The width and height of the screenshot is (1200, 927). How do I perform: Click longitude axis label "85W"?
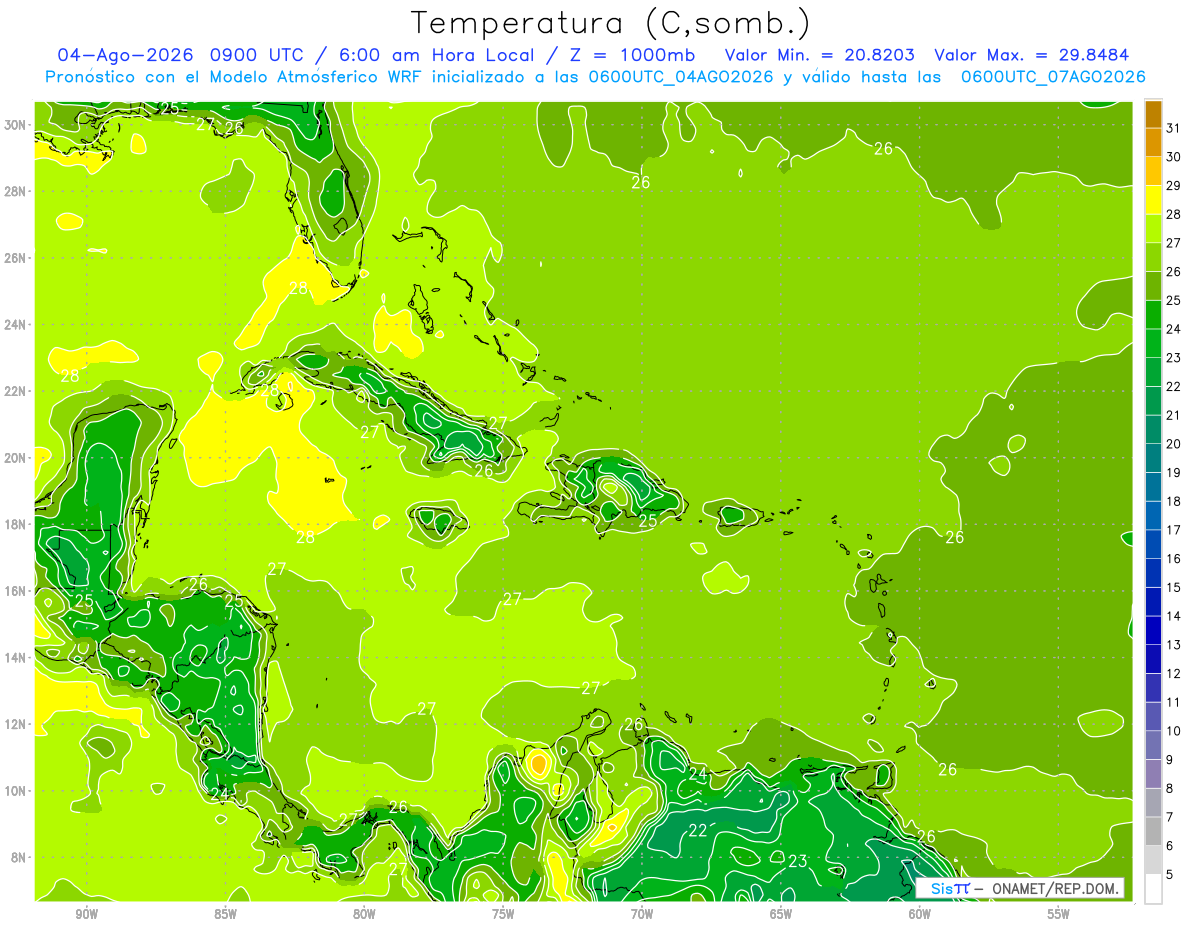point(225,914)
